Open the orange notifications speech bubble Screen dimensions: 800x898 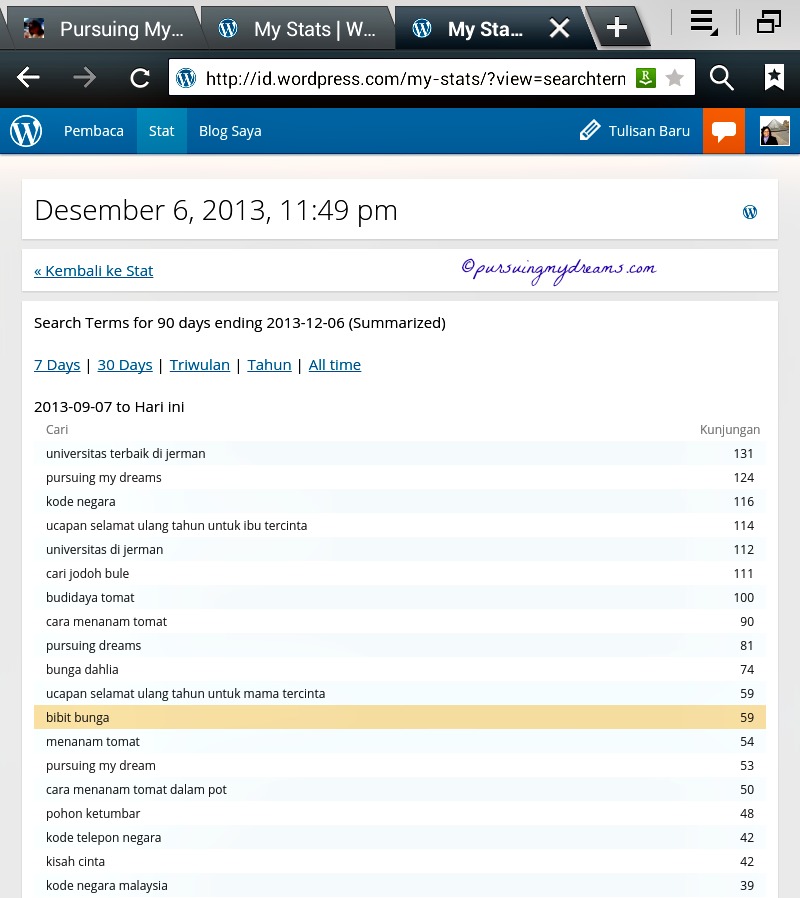coord(723,131)
